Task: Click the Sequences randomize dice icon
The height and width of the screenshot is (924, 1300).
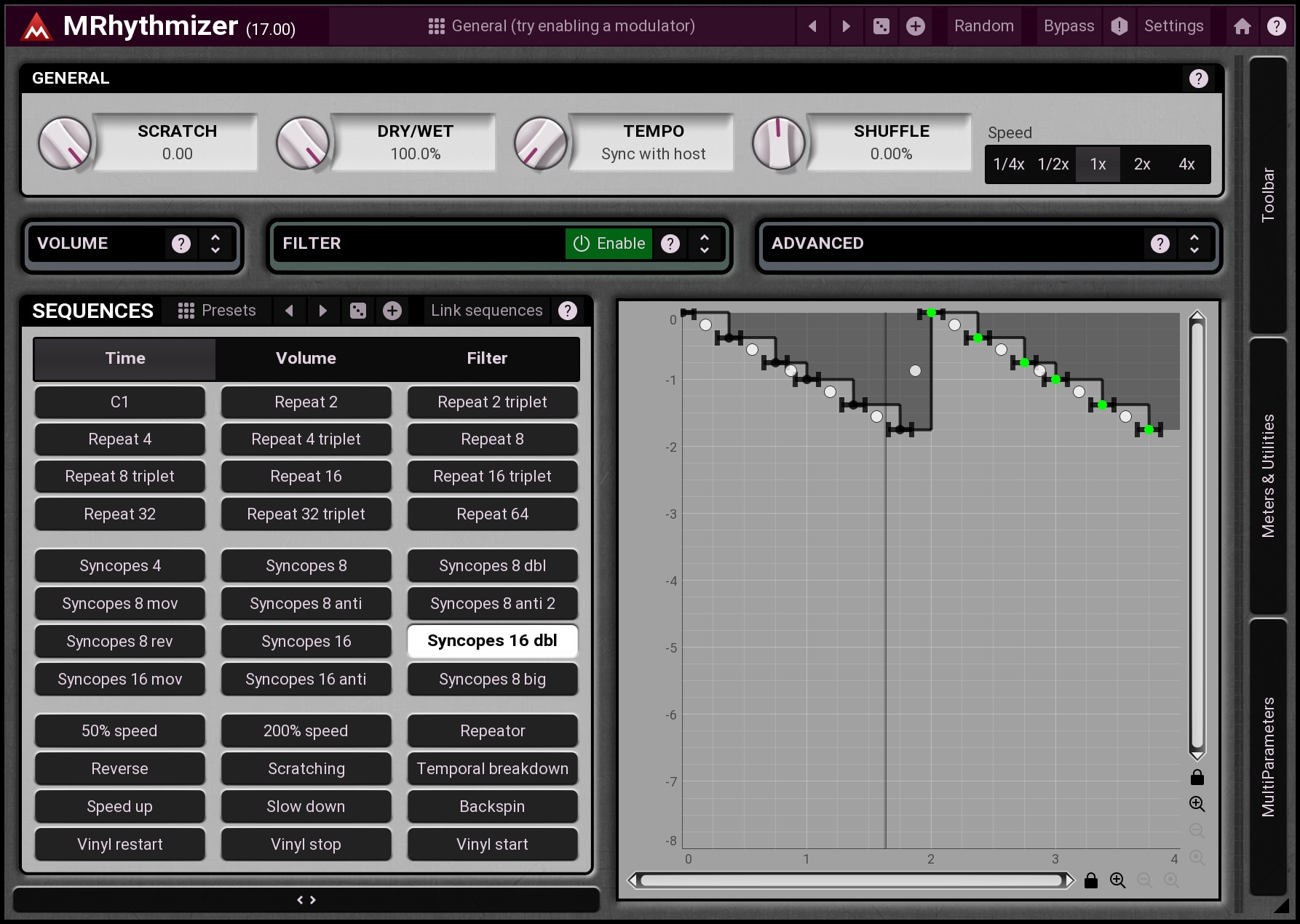Action: point(358,311)
